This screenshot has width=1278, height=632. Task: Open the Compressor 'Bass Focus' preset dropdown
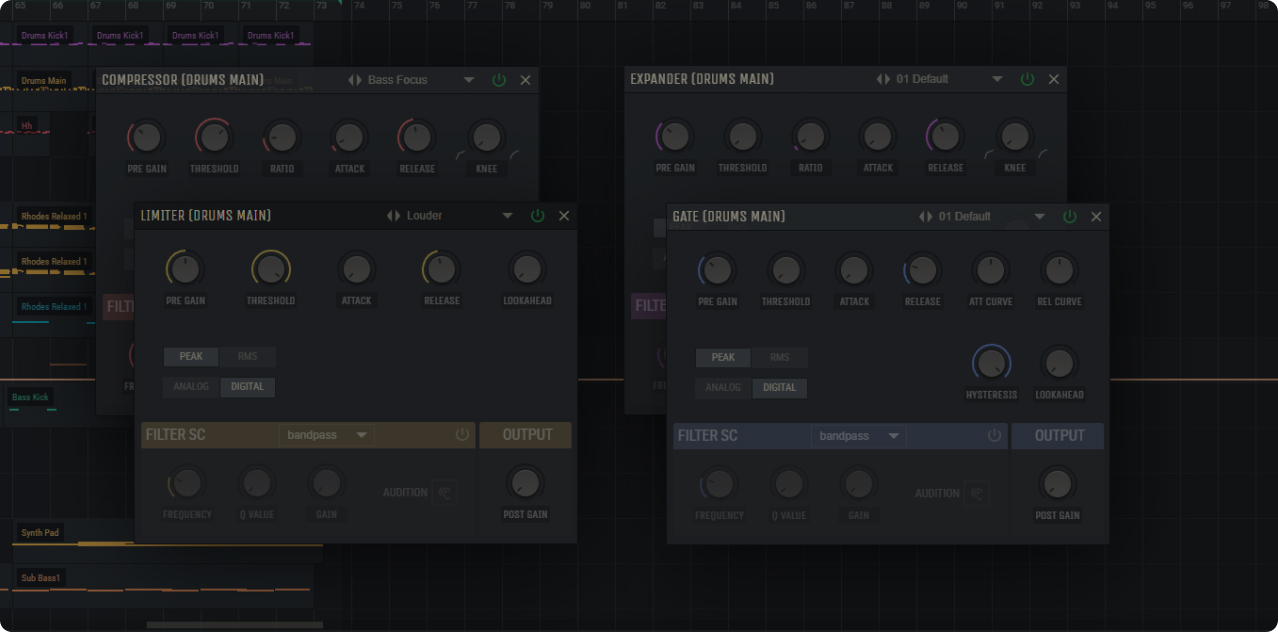click(469, 80)
